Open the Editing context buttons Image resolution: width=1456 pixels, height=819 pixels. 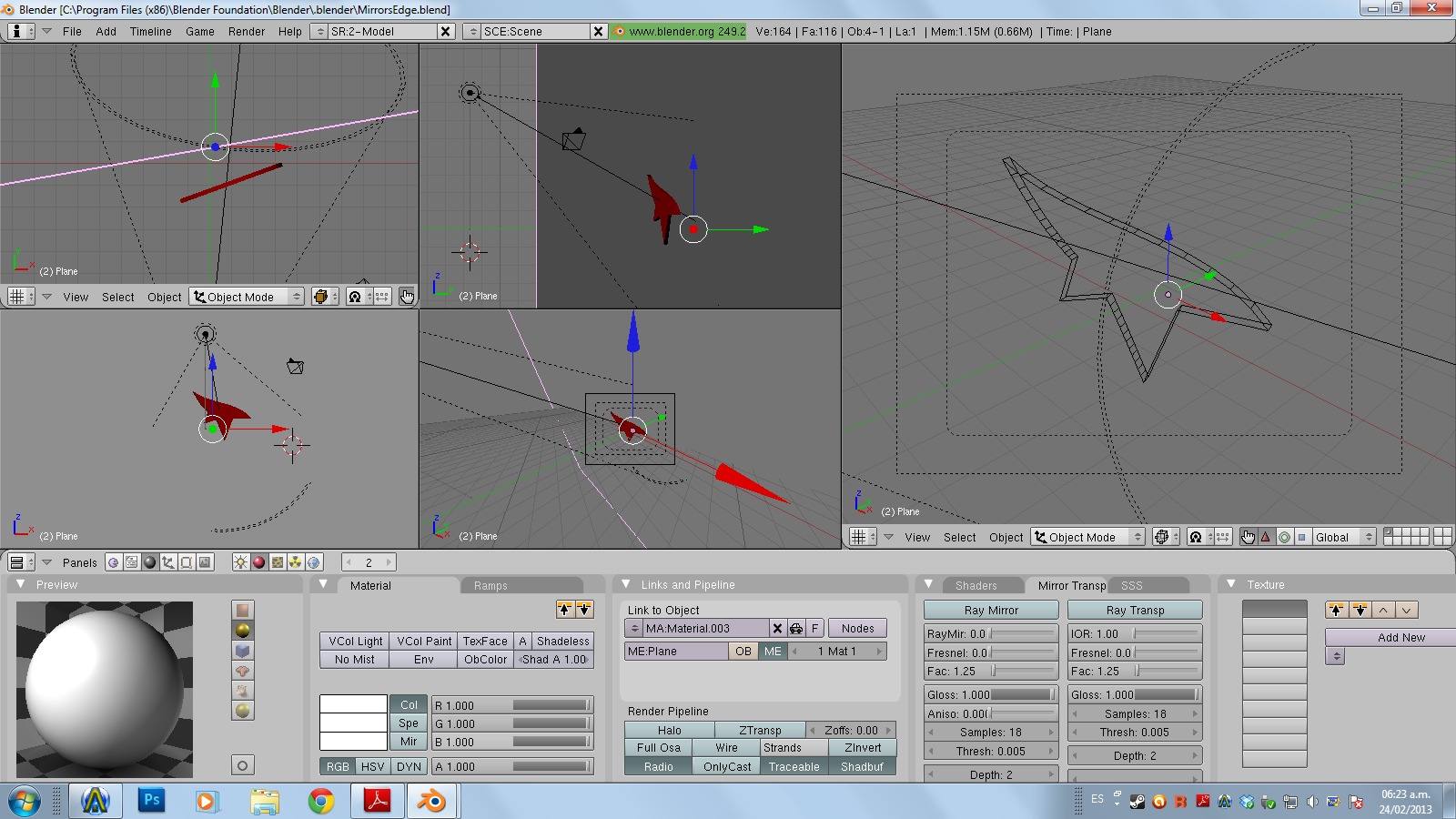187,562
